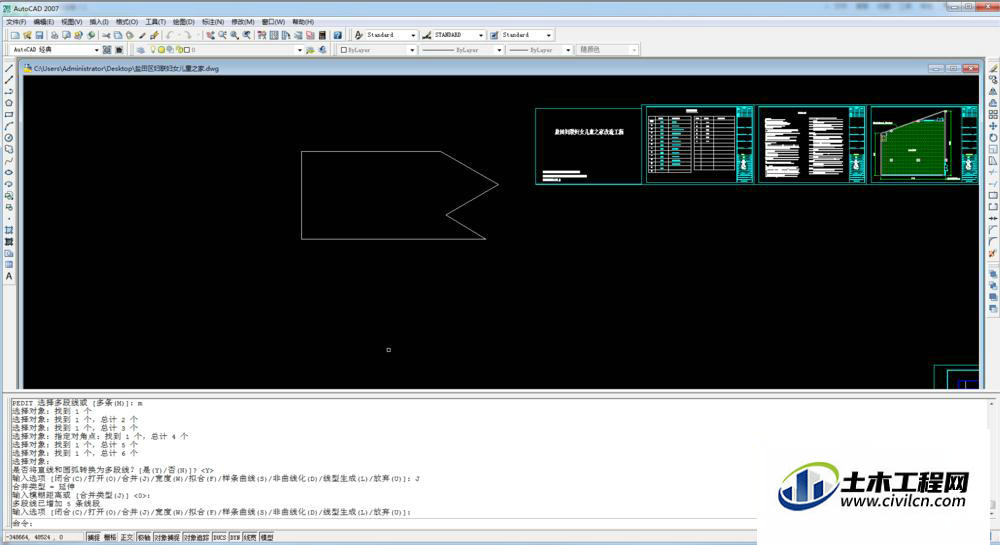1000x545 pixels.
Task: Select the Move tool in modify toolbar
Action: 993,126
